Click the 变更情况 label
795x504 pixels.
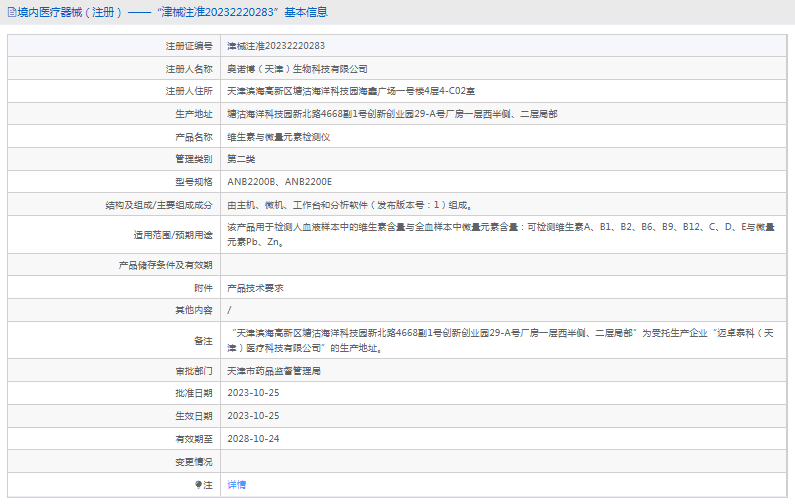[194, 462]
